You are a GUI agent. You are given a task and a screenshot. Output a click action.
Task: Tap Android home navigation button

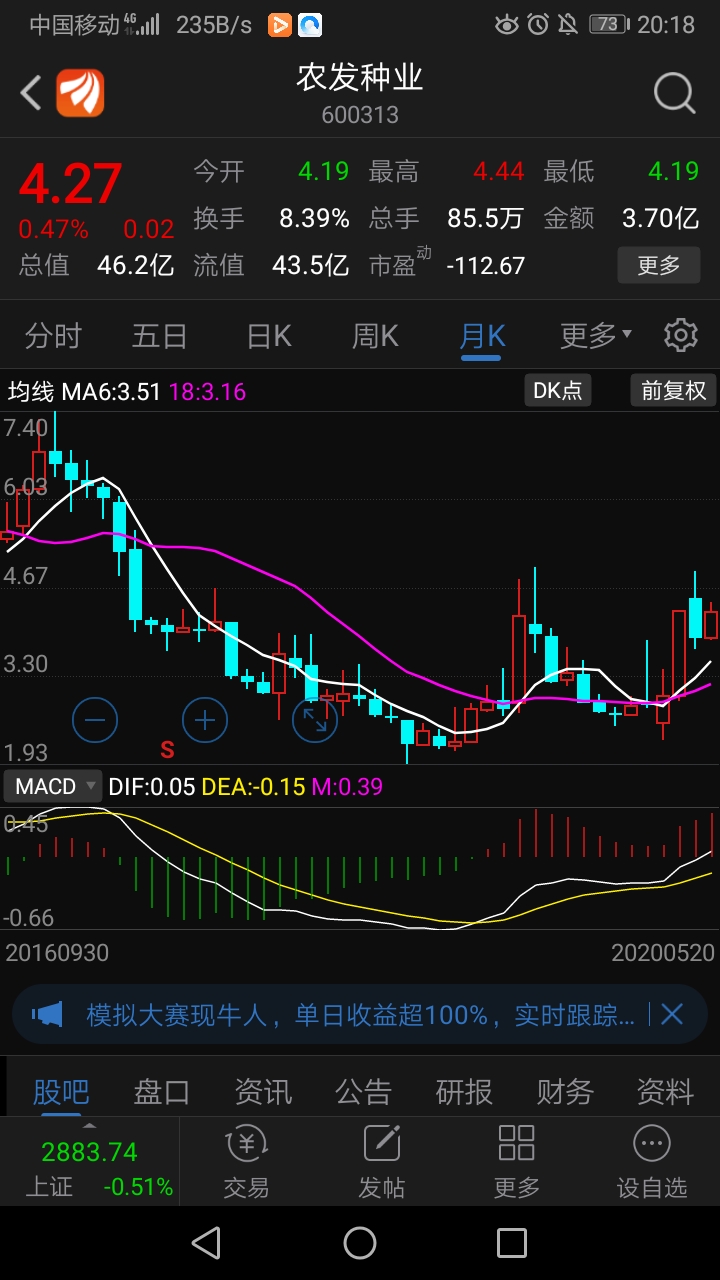pyautogui.click(x=360, y=1243)
